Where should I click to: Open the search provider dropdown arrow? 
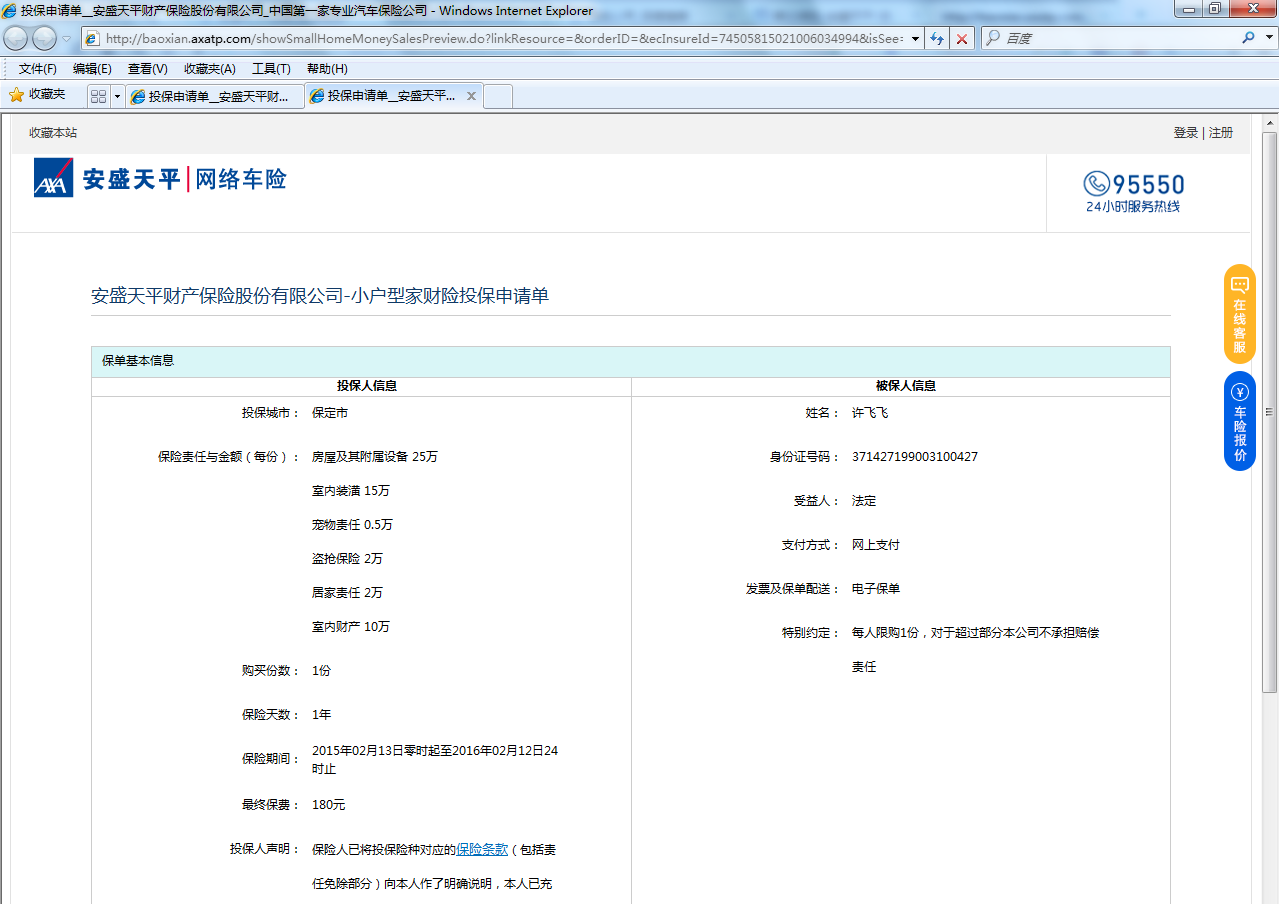tap(1267, 38)
